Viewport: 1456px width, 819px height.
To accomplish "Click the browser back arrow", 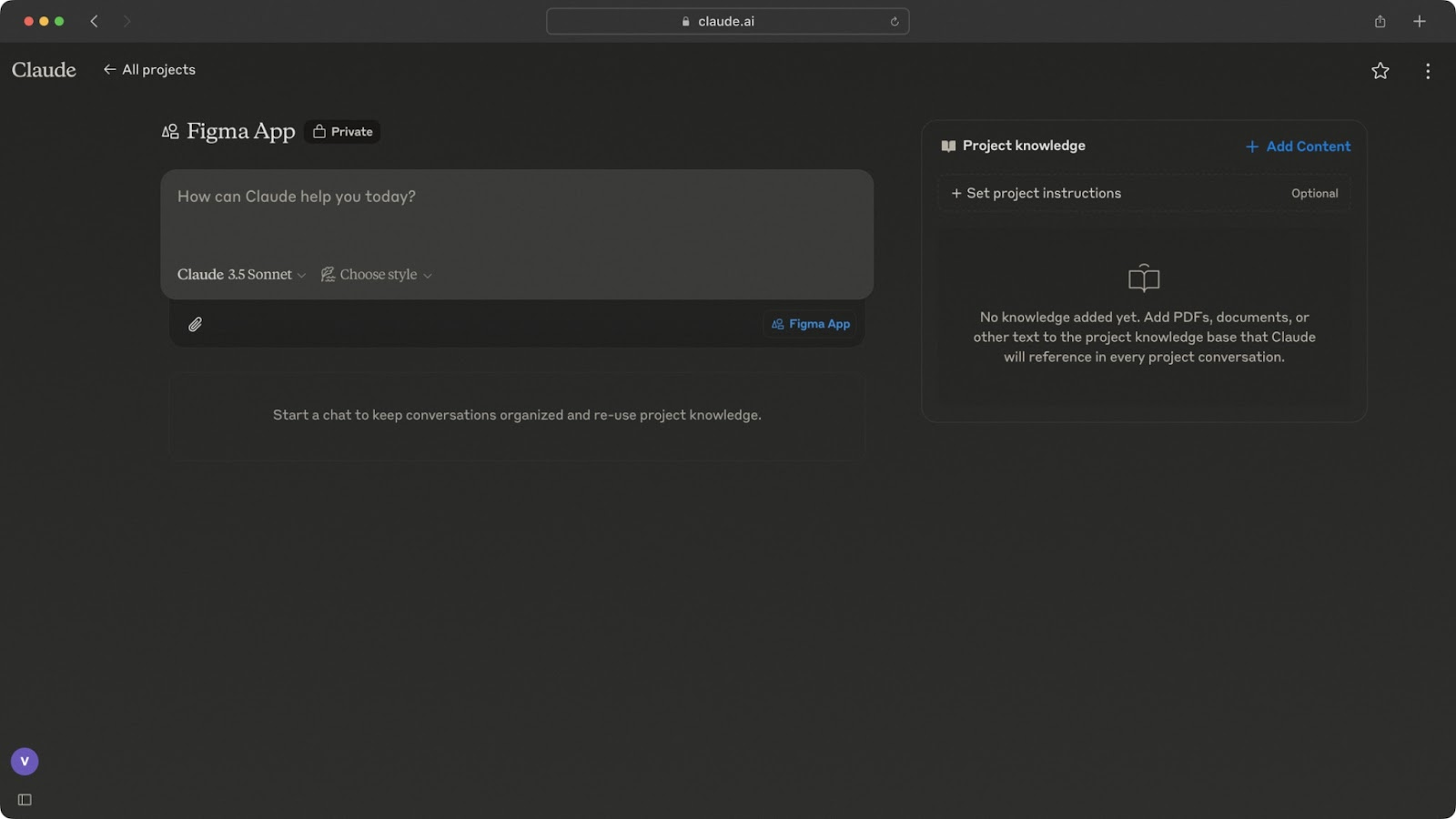I will pos(94,21).
